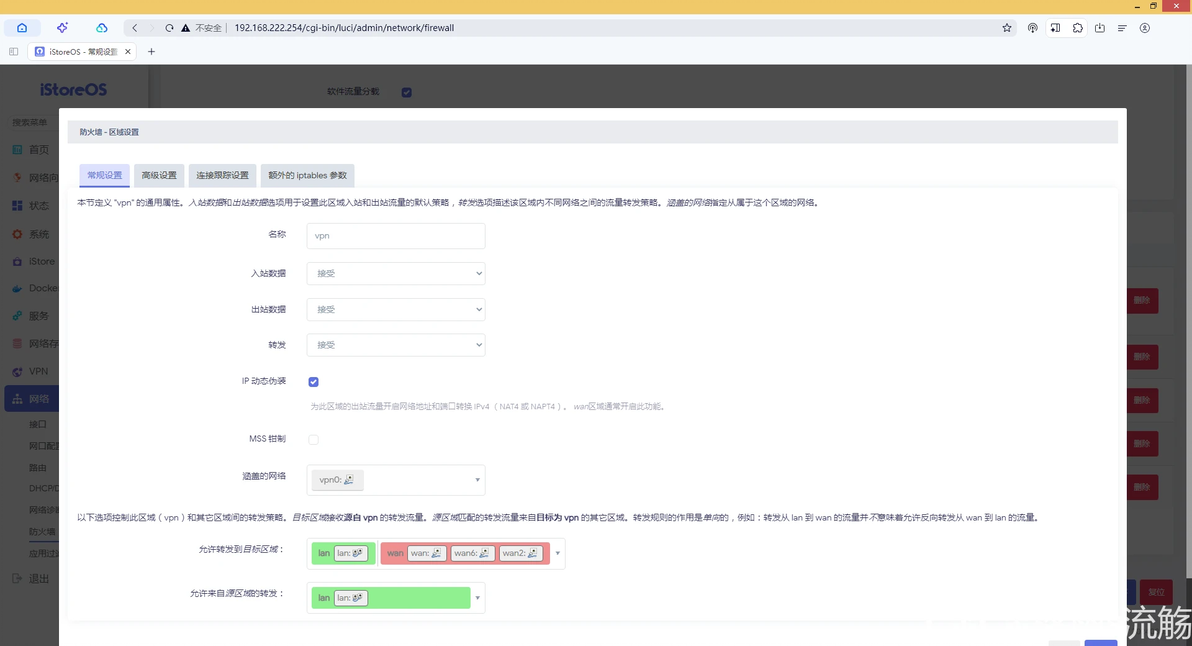Open user profile icon in browser toolbar
The height and width of the screenshot is (646, 1192).
coord(1144,27)
